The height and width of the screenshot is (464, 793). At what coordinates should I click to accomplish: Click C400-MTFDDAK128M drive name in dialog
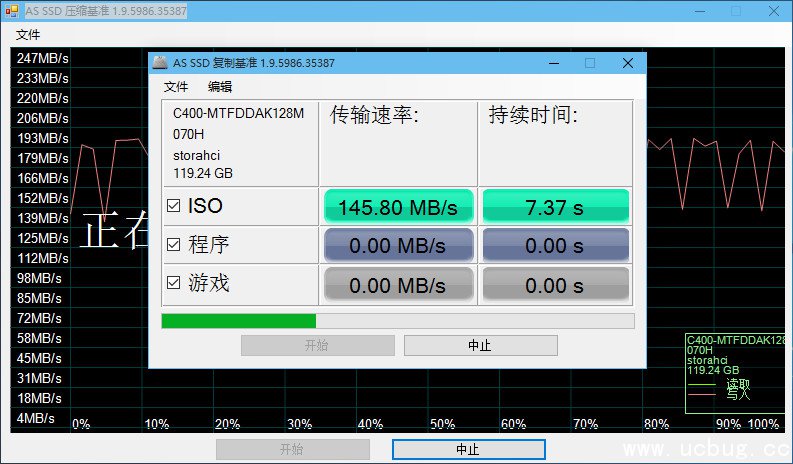pos(239,113)
